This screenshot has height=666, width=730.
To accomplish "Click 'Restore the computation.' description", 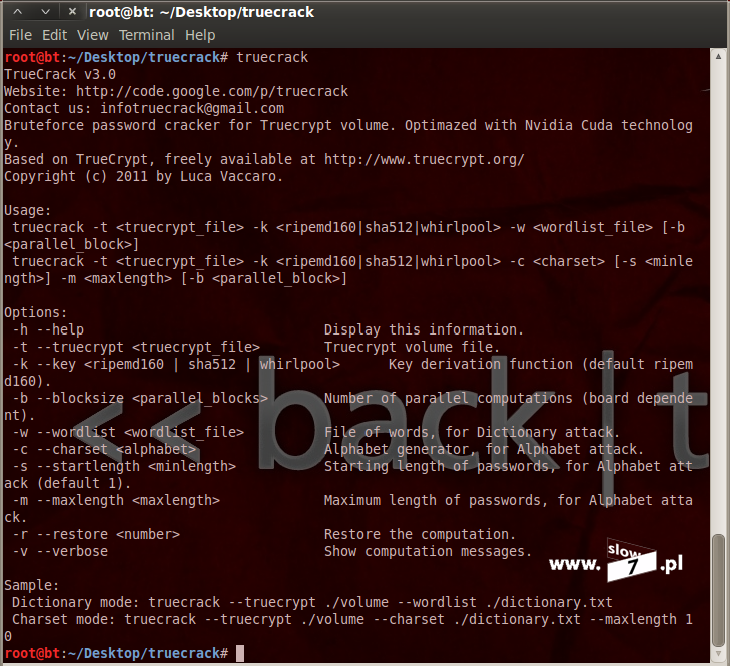I will pos(420,534).
